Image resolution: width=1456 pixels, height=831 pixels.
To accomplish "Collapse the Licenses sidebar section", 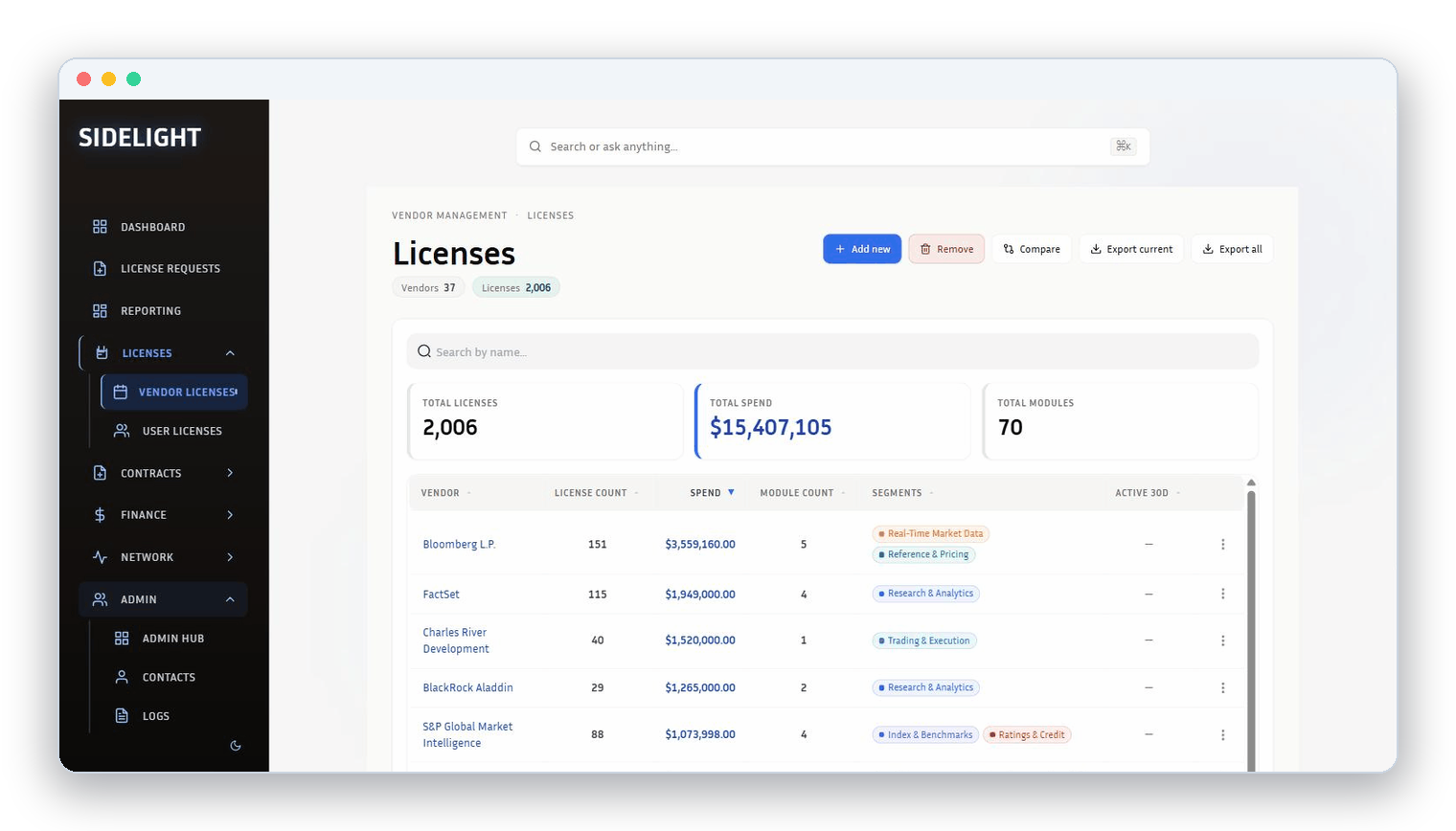I will coord(230,353).
